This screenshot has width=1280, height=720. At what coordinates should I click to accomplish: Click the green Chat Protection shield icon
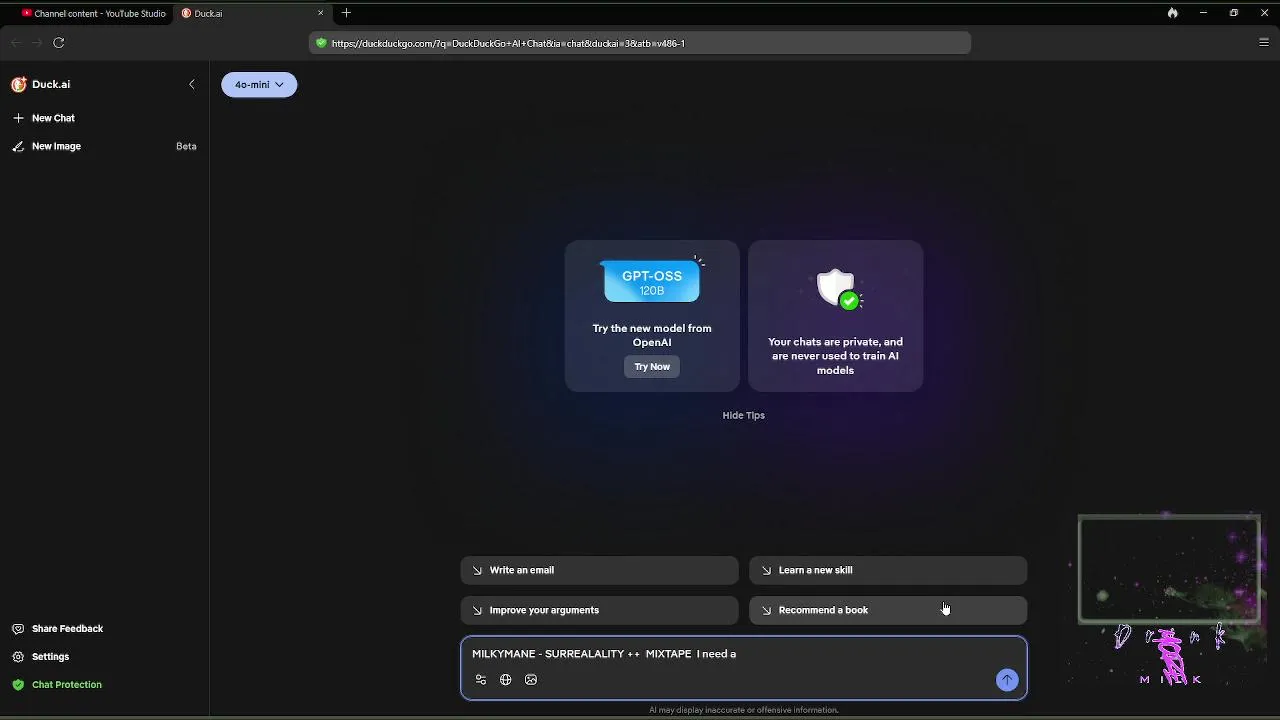[x=18, y=685]
